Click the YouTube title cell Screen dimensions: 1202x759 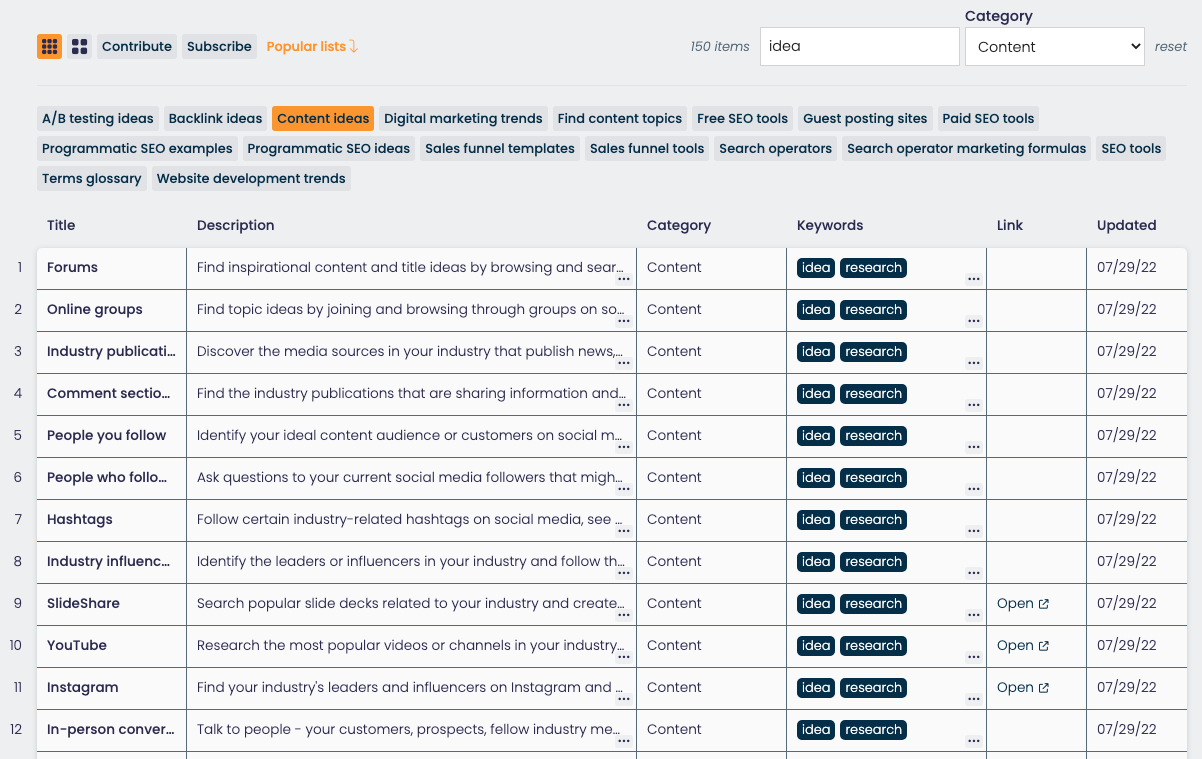[x=112, y=645]
